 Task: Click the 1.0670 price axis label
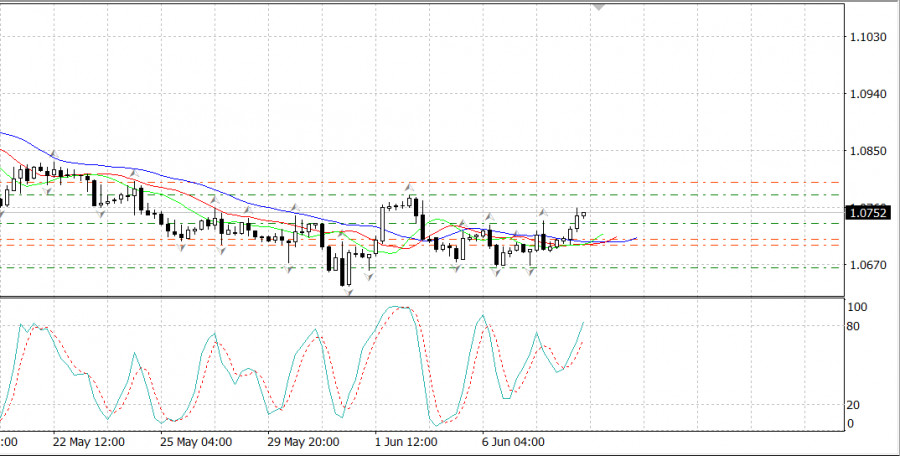865,266
